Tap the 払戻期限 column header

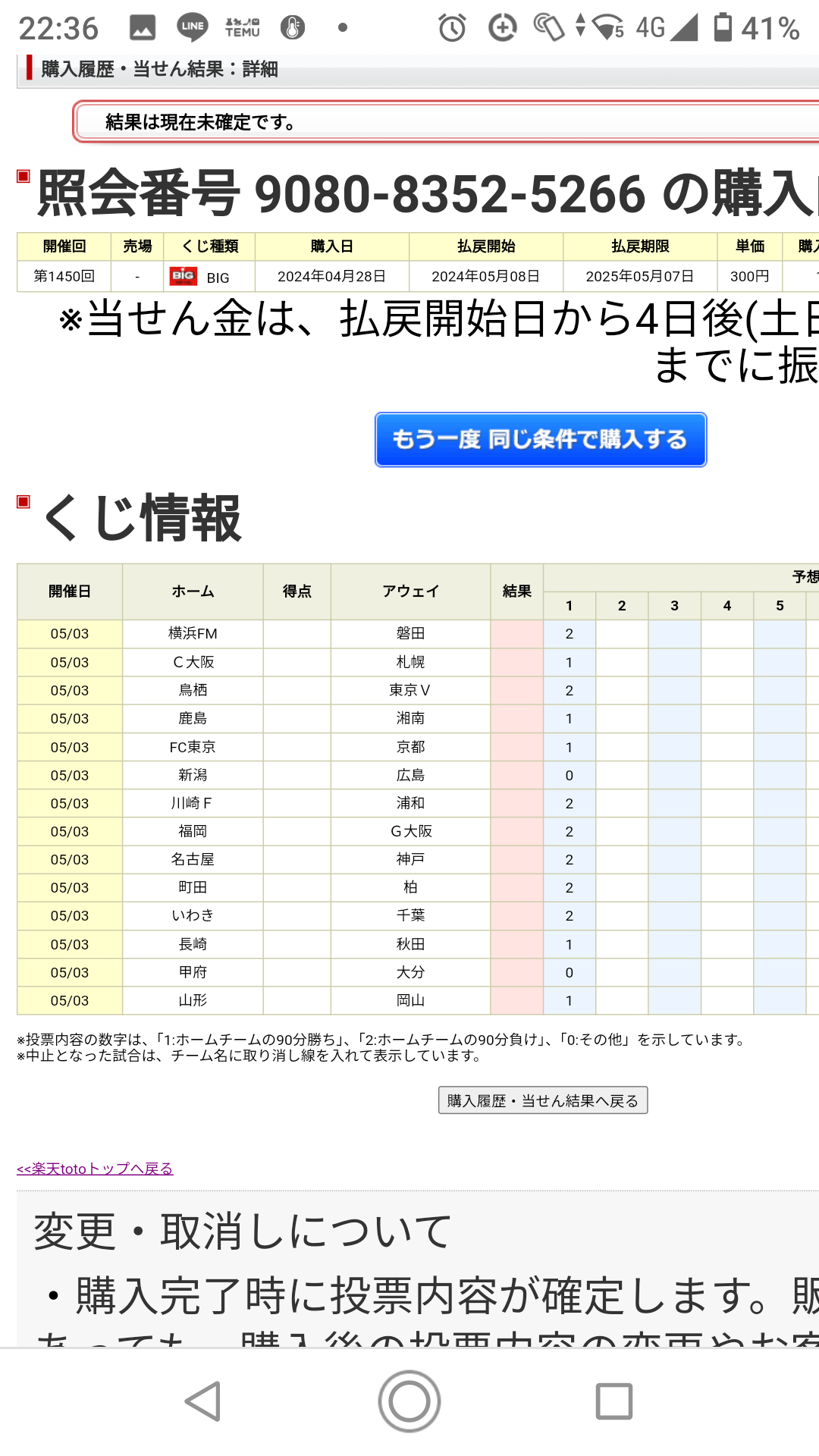[640, 246]
